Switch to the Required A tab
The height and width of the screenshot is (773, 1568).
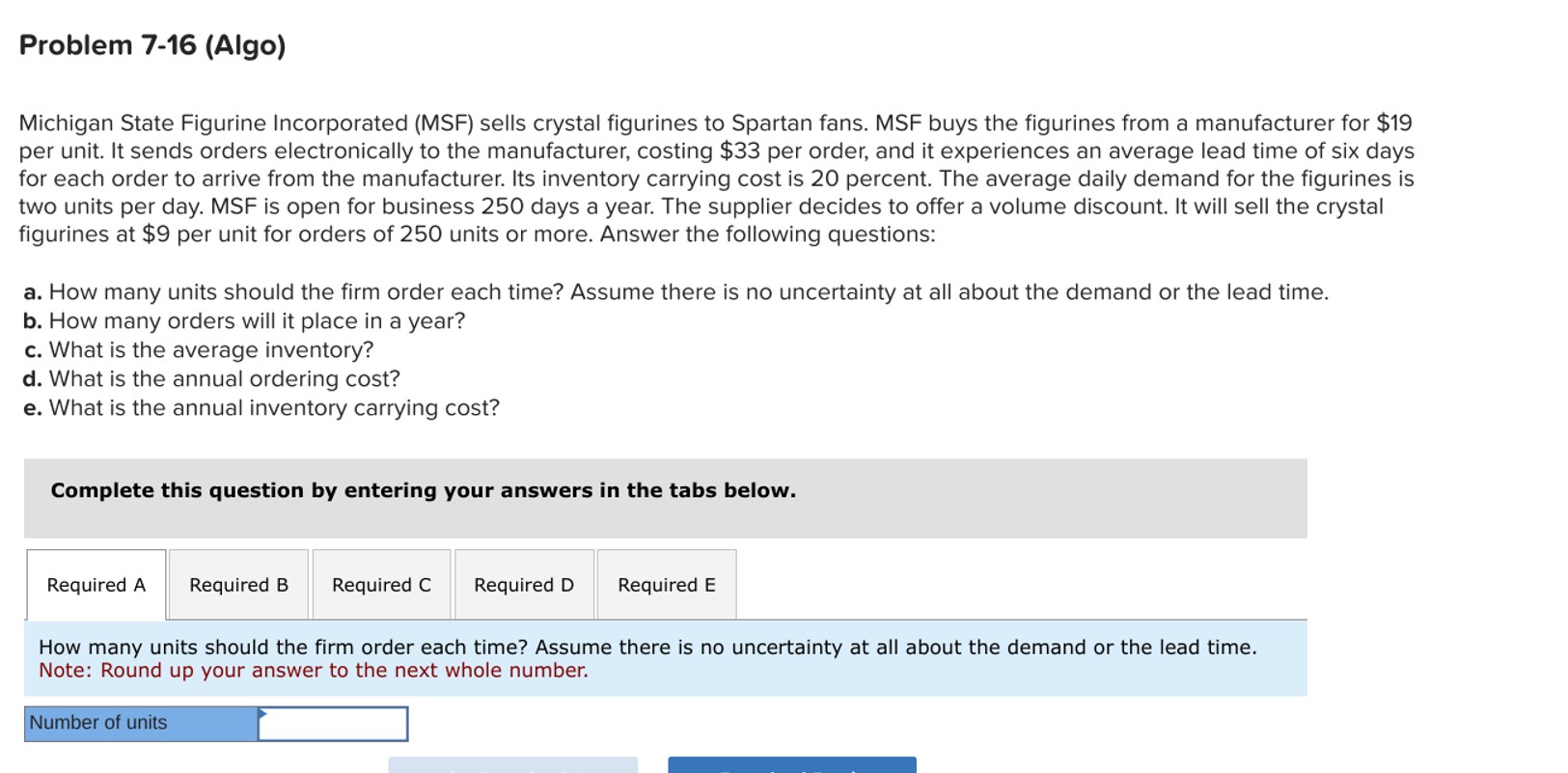point(96,585)
